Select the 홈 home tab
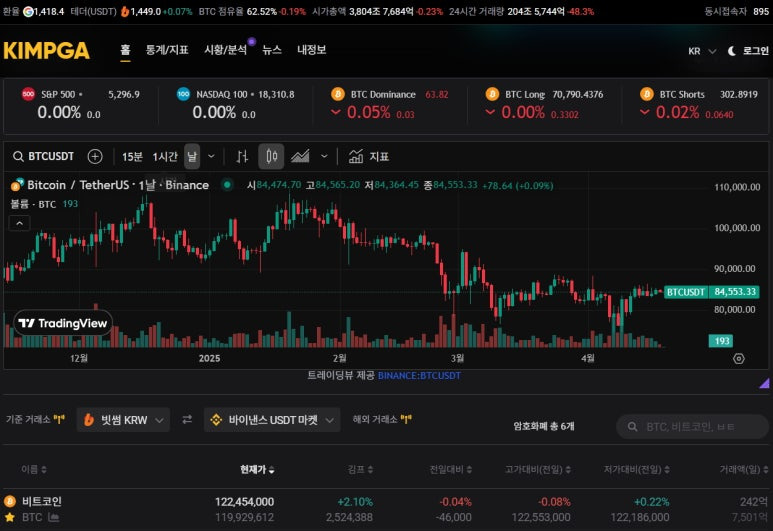The height and width of the screenshot is (531, 773). tap(125, 50)
